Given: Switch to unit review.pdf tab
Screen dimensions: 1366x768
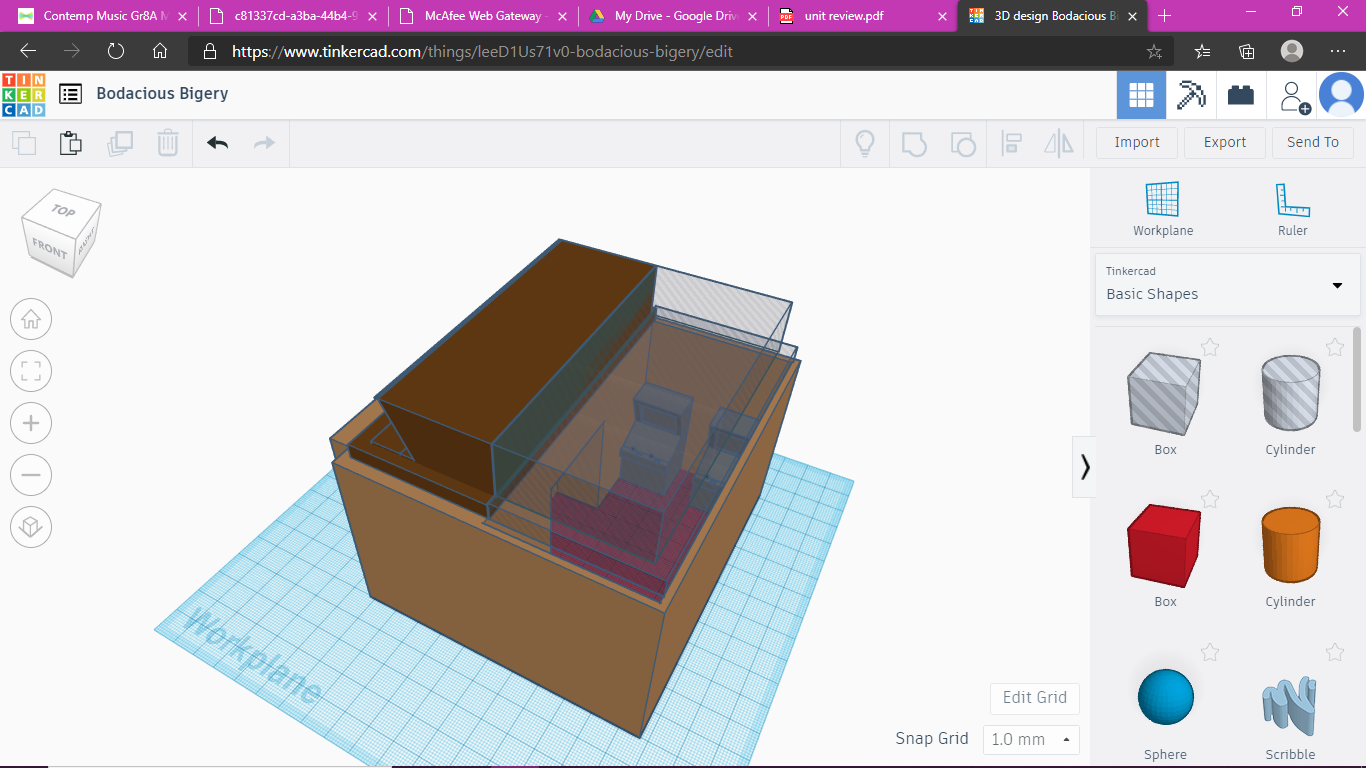Looking at the screenshot, I should (863, 16).
